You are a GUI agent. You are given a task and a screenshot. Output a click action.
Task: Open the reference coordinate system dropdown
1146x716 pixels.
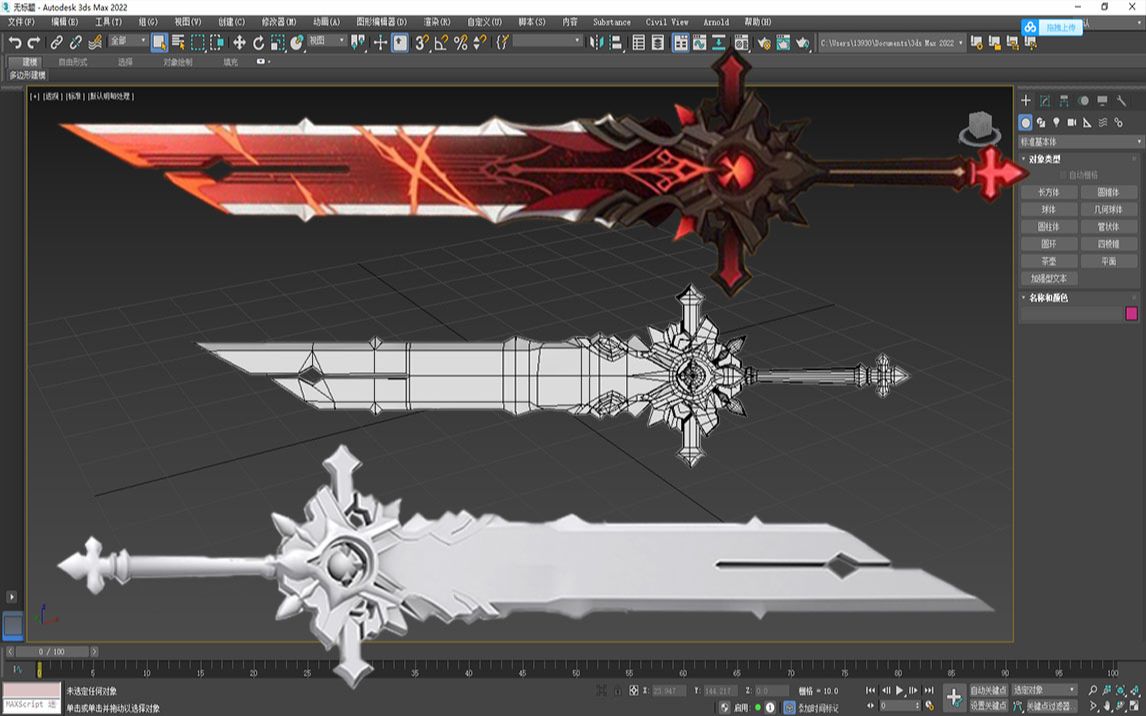(326, 41)
